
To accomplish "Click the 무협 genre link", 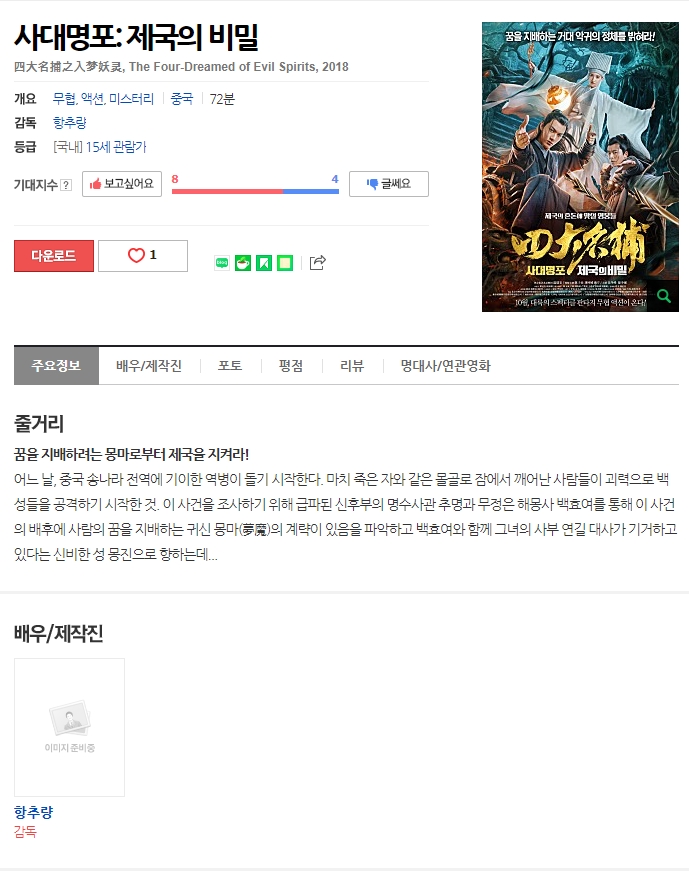I will (x=64, y=99).
